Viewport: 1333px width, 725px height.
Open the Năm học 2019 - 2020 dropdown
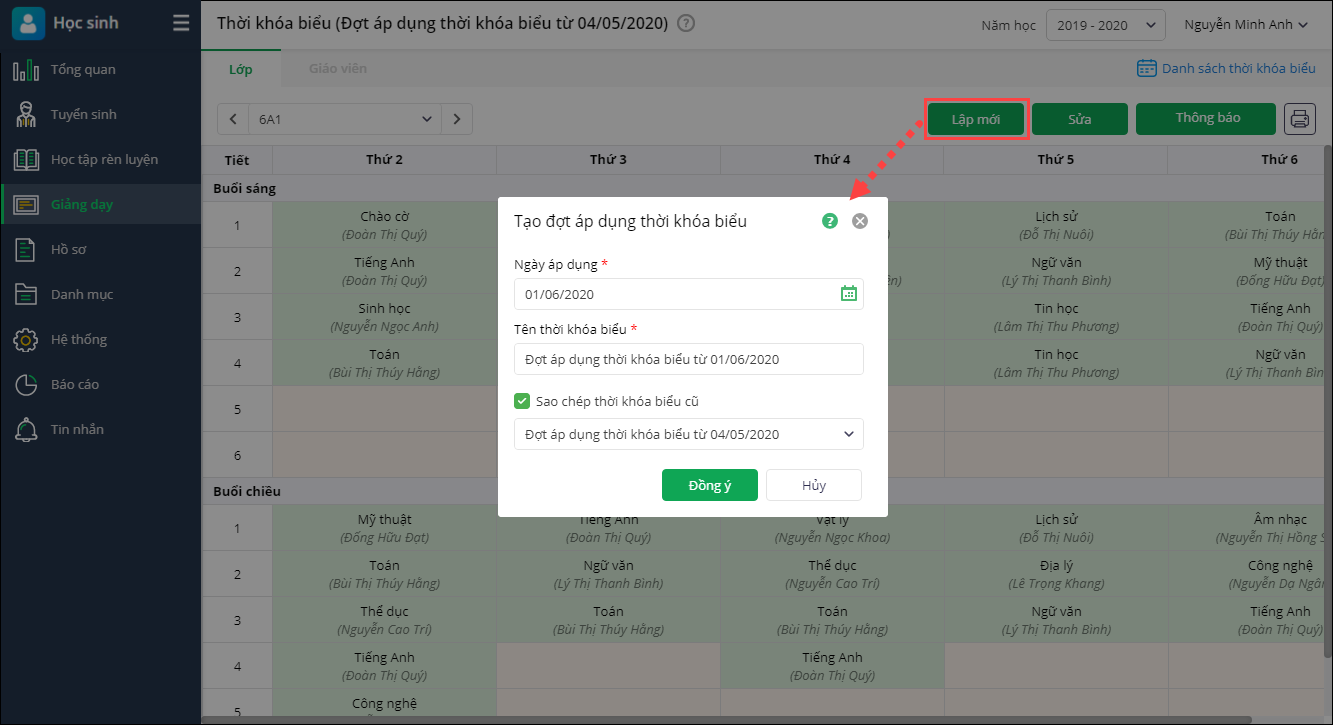[x=1105, y=25]
